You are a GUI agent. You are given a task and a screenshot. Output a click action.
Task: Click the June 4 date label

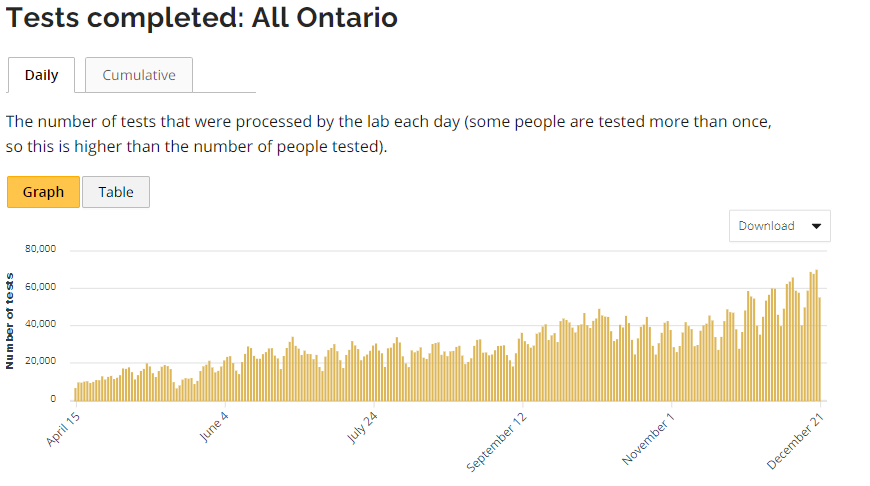click(x=214, y=424)
